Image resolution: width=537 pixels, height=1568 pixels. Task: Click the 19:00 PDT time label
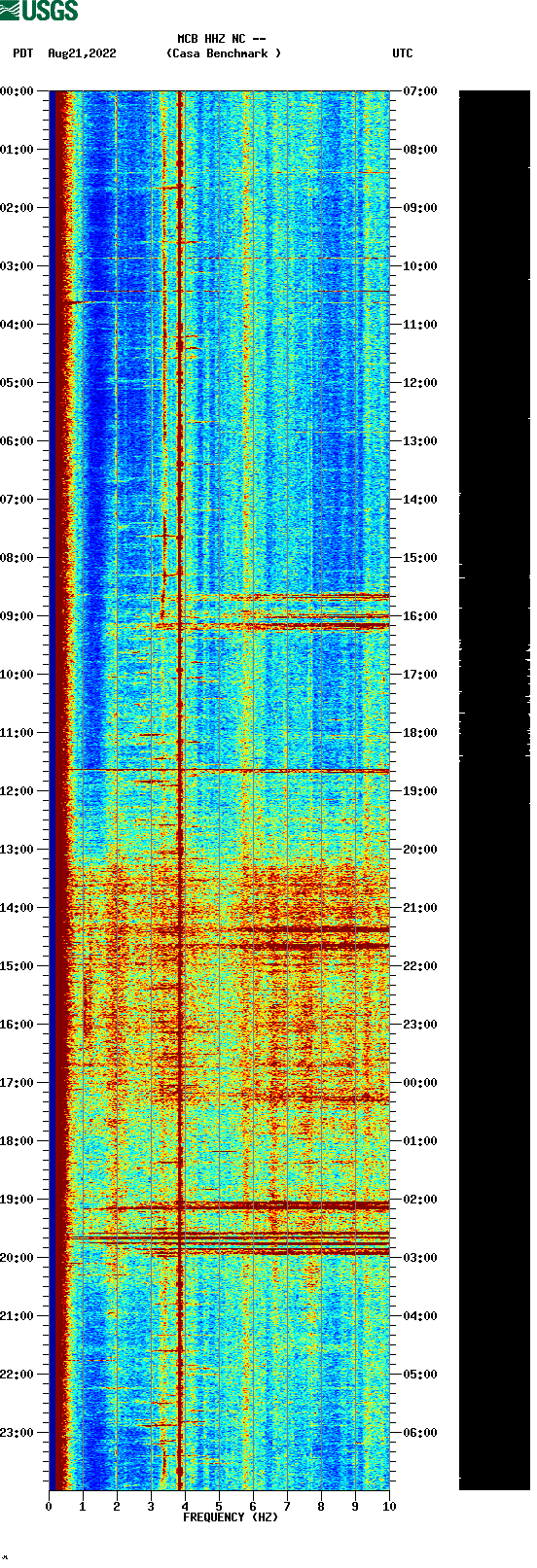[x=17, y=1200]
